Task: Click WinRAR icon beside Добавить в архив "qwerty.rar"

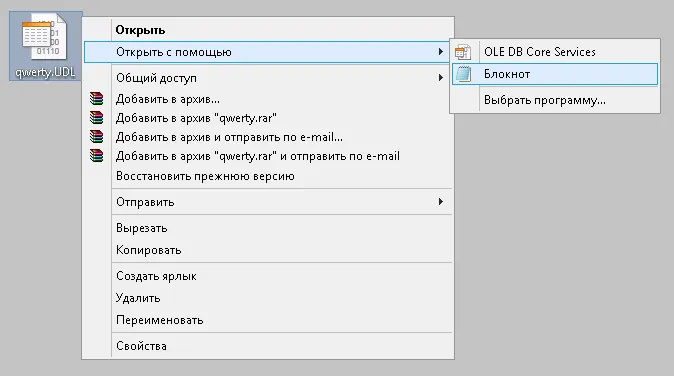Action: click(97, 118)
